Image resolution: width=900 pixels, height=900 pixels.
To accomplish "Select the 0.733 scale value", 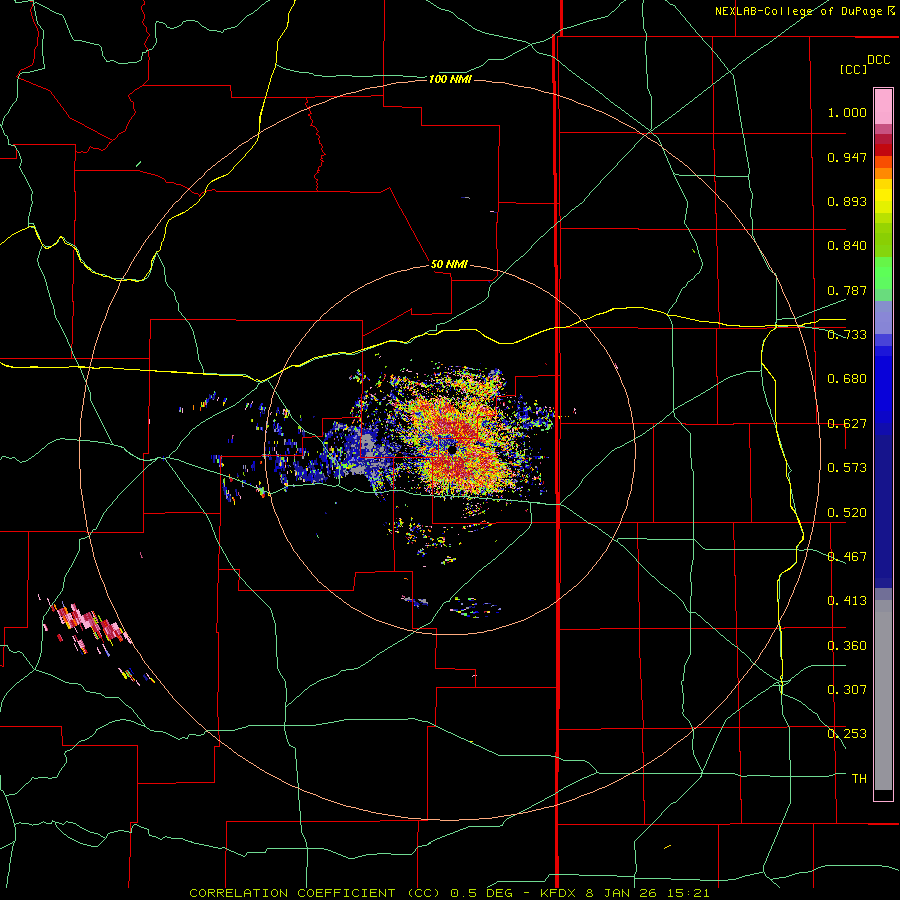I will click(847, 335).
